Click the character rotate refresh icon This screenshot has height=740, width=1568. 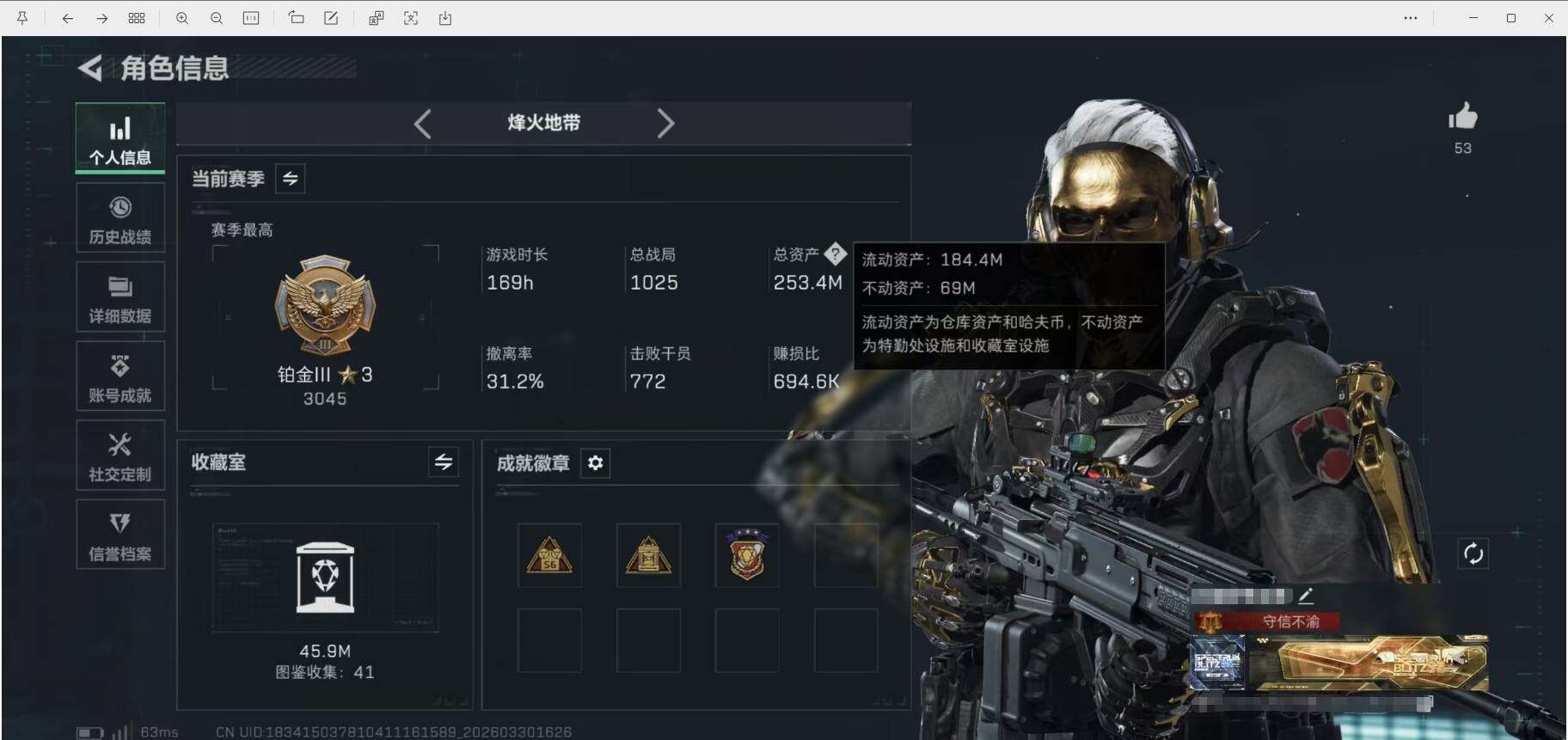[x=1473, y=553]
